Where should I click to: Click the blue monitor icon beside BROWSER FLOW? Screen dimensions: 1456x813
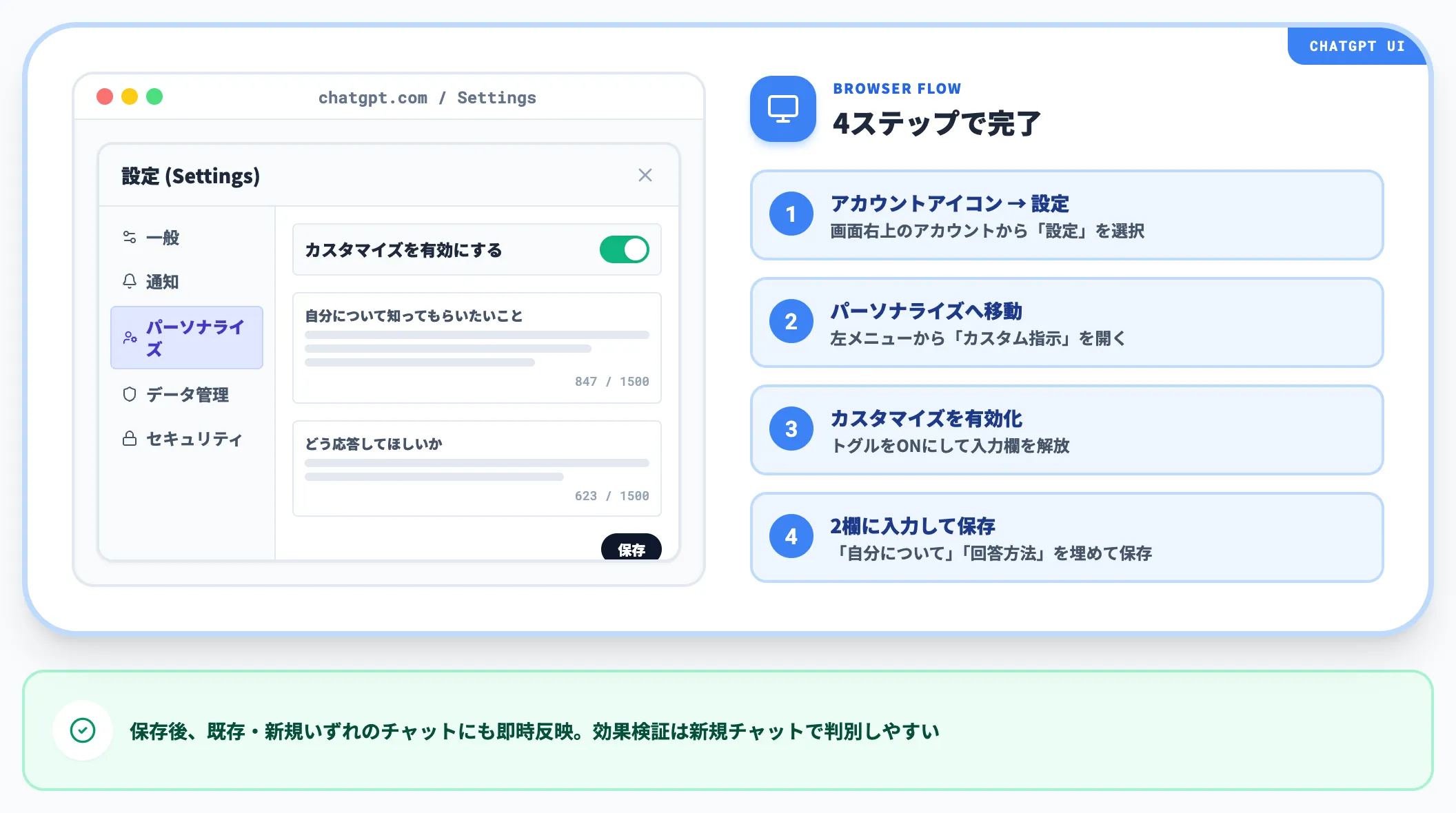pos(783,109)
